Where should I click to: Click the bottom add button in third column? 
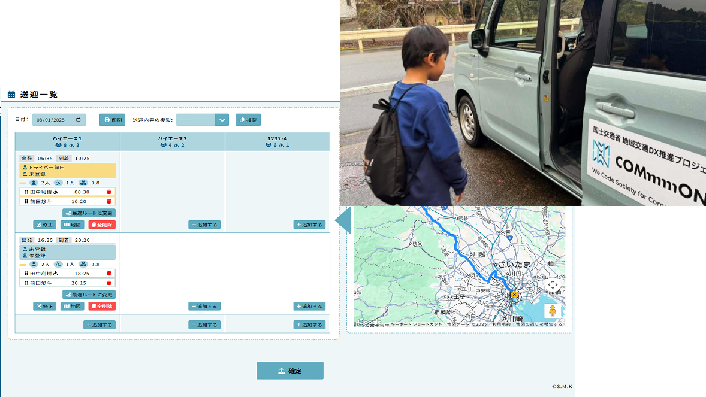[x=309, y=325]
